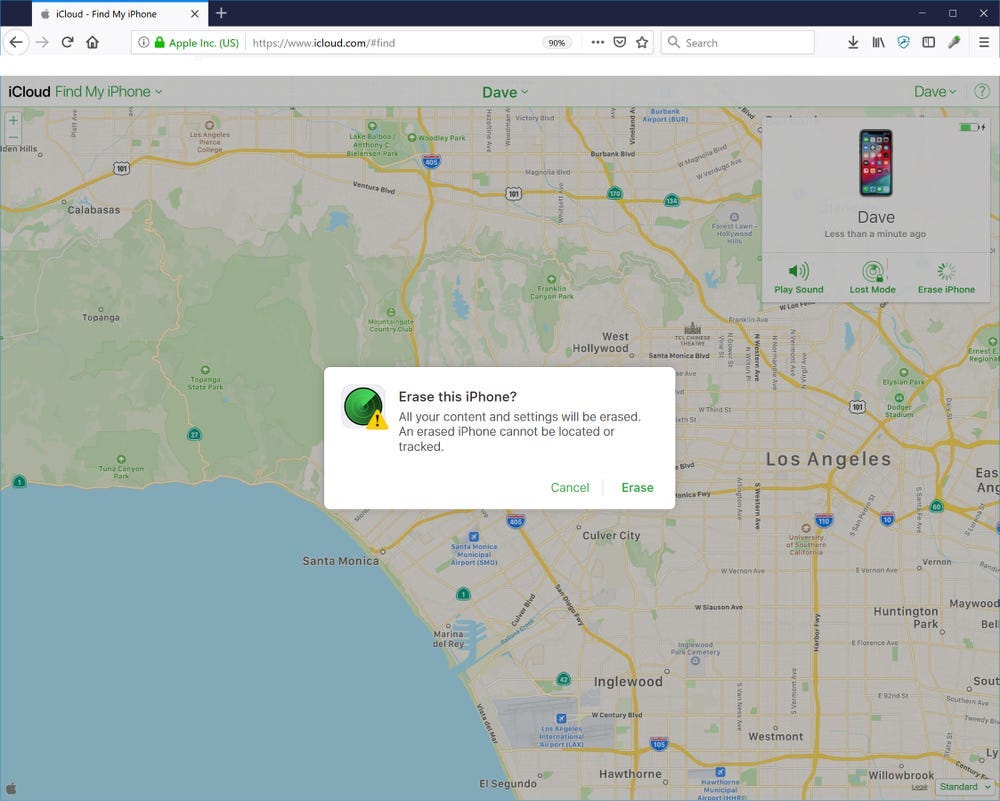Click the Huntington Park map label
This screenshot has height=801, width=1000.
pos(906,617)
